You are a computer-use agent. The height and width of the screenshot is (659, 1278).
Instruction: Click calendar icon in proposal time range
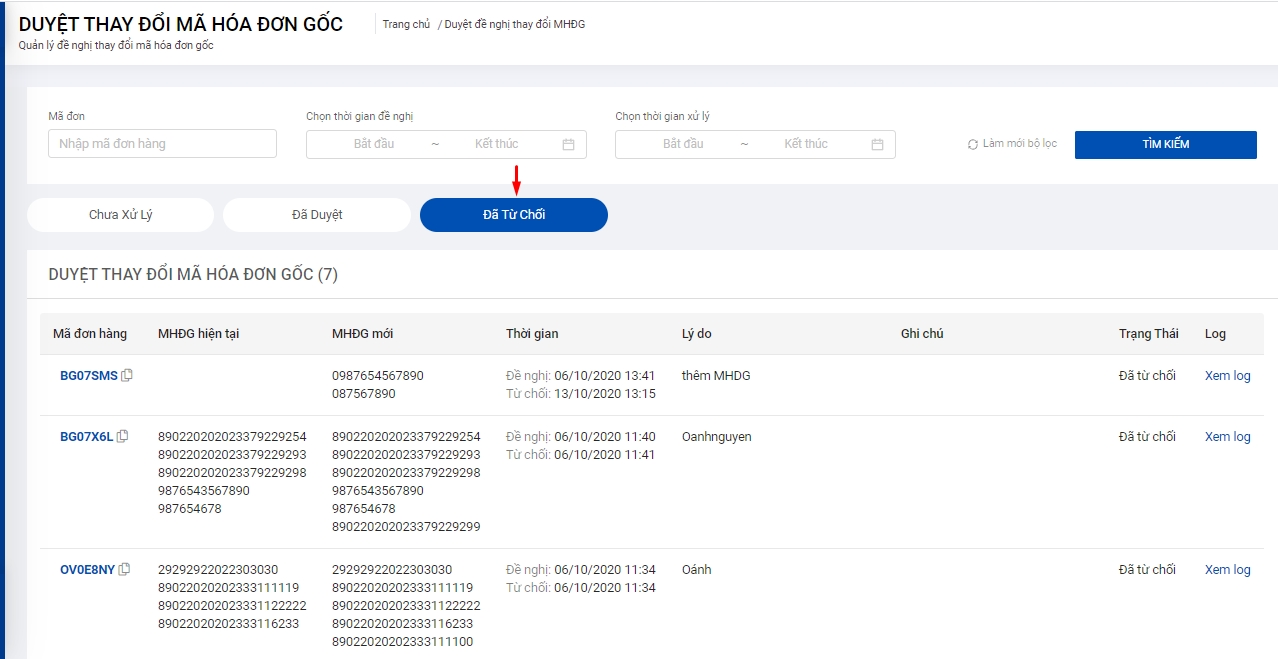pyautogui.click(x=568, y=144)
